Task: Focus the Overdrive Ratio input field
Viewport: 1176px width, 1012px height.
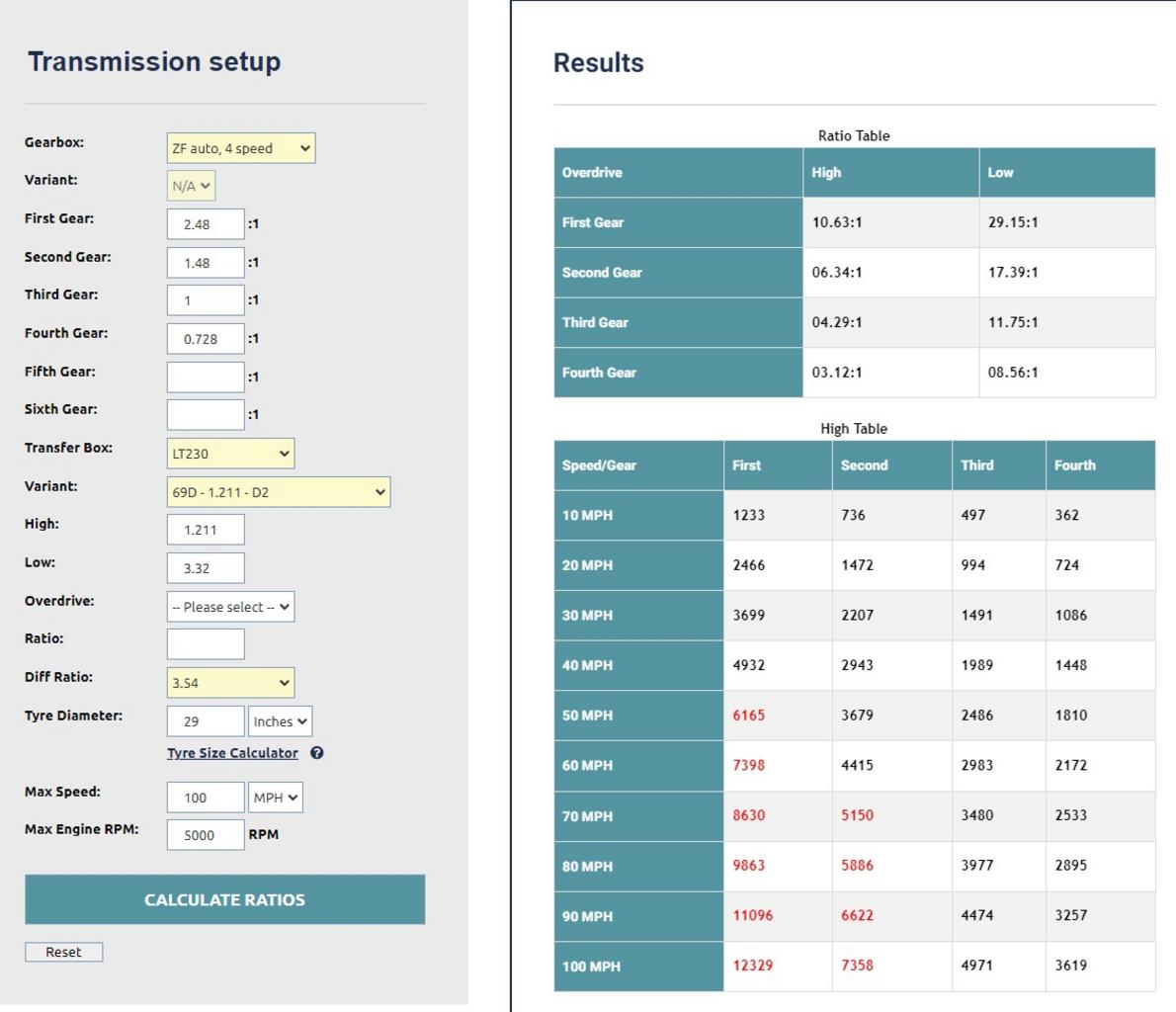Action: pyautogui.click(x=206, y=643)
